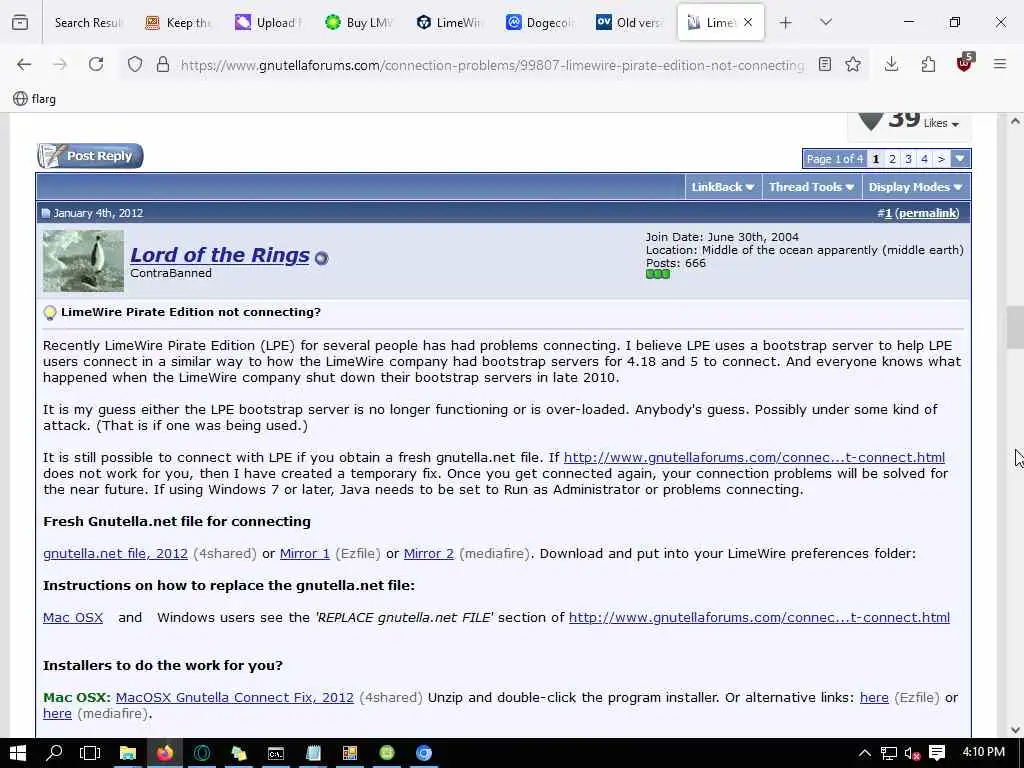Open Display Modes menu

click(915, 187)
